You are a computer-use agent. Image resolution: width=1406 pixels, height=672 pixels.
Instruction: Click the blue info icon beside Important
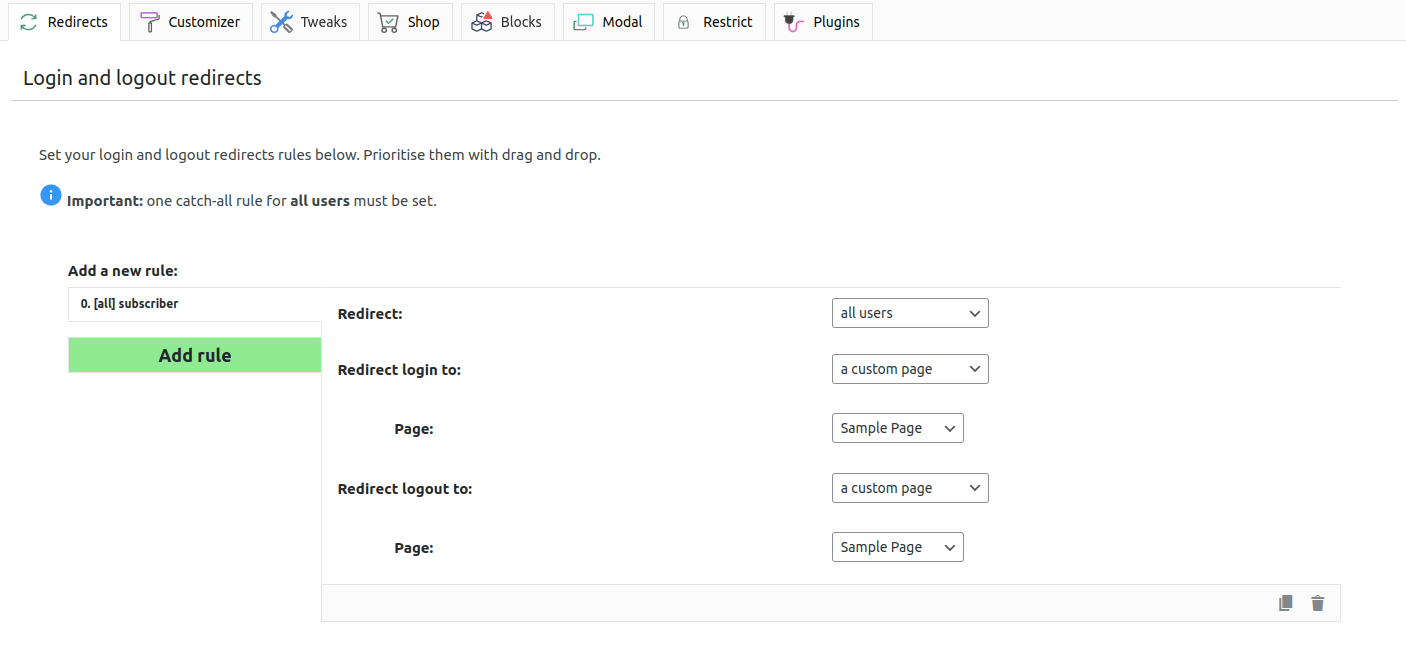(51, 195)
